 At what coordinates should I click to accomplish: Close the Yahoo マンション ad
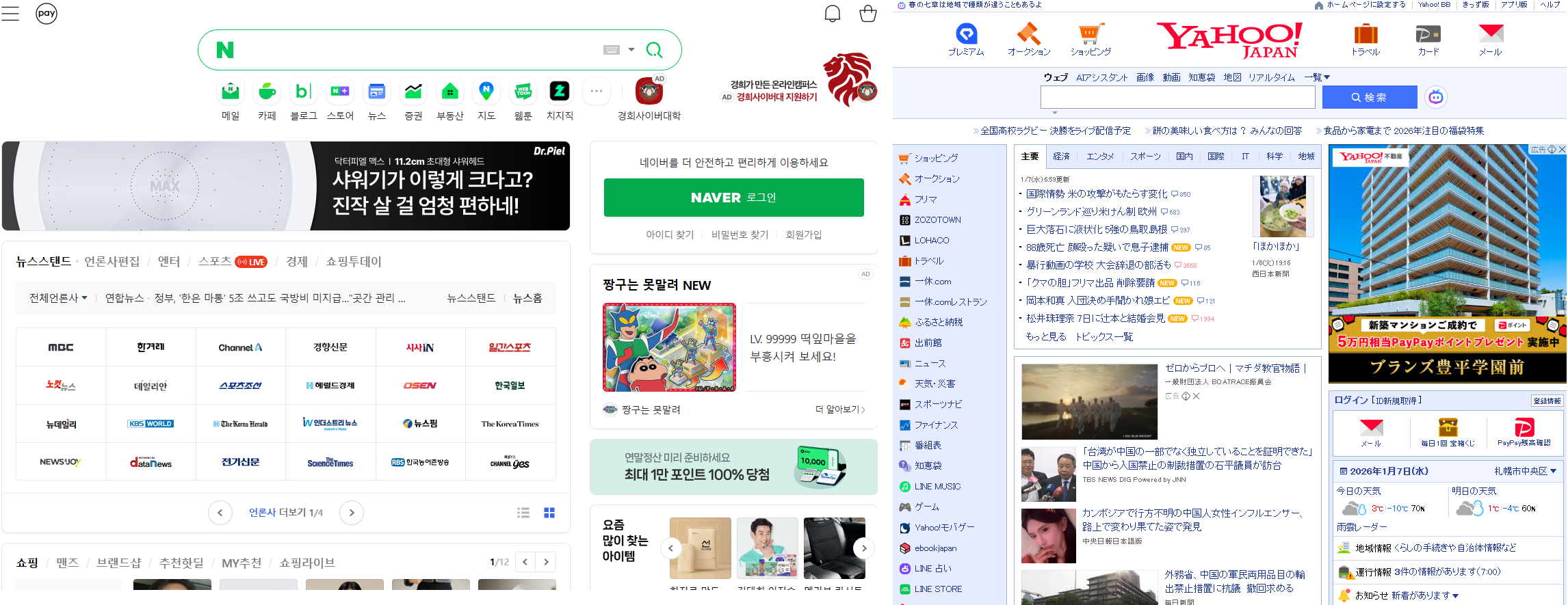pos(1562,149)
